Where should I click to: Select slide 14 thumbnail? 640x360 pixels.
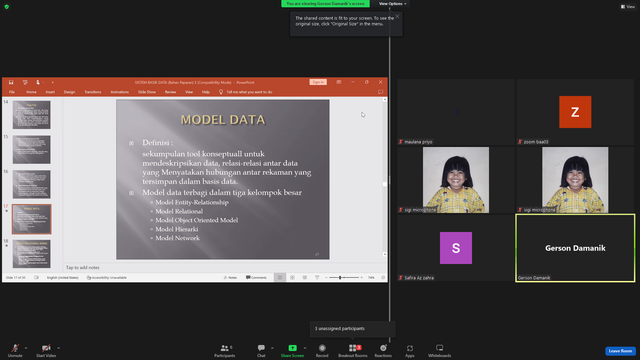click(31, 115)
